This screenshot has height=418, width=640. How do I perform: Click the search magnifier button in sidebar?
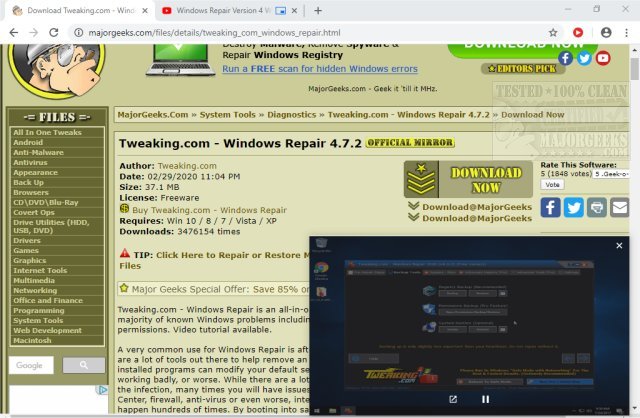coord(84,365)
